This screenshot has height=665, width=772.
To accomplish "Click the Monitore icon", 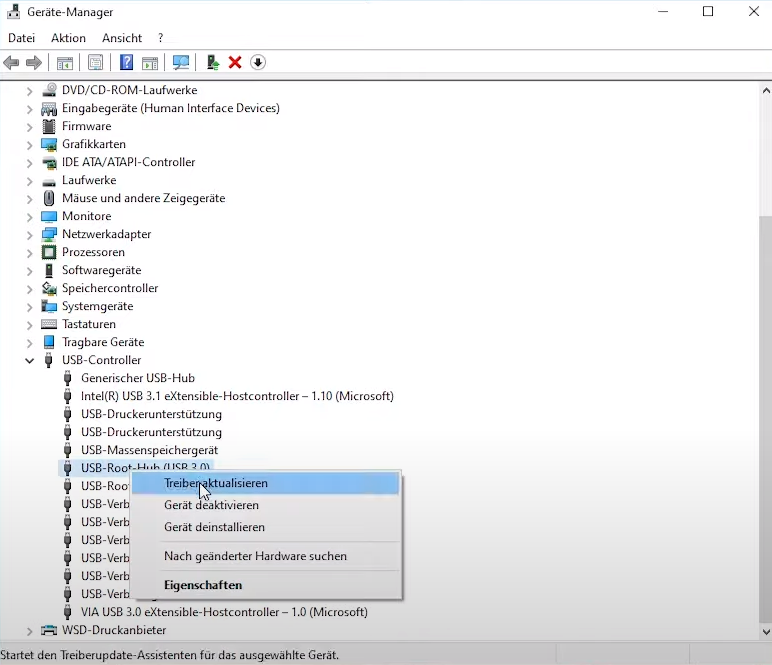I will click(x=49, y=216).
